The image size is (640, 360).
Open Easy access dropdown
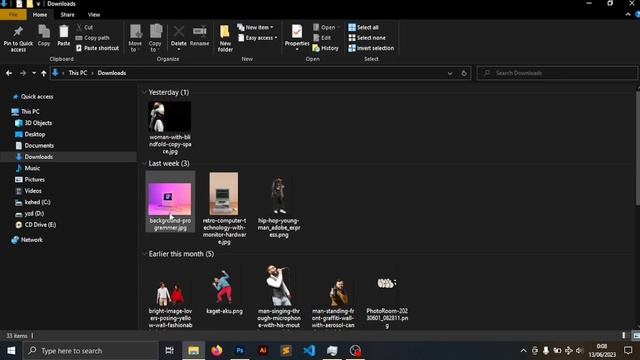[x=258, y=38]
